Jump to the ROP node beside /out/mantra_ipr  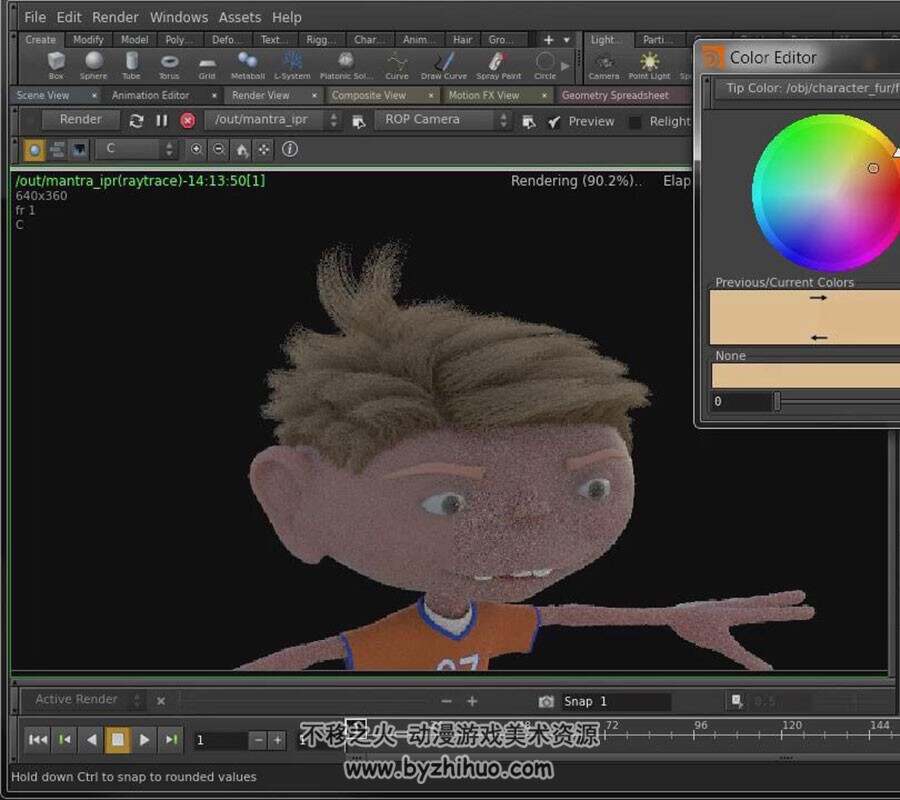coord(359,121)
